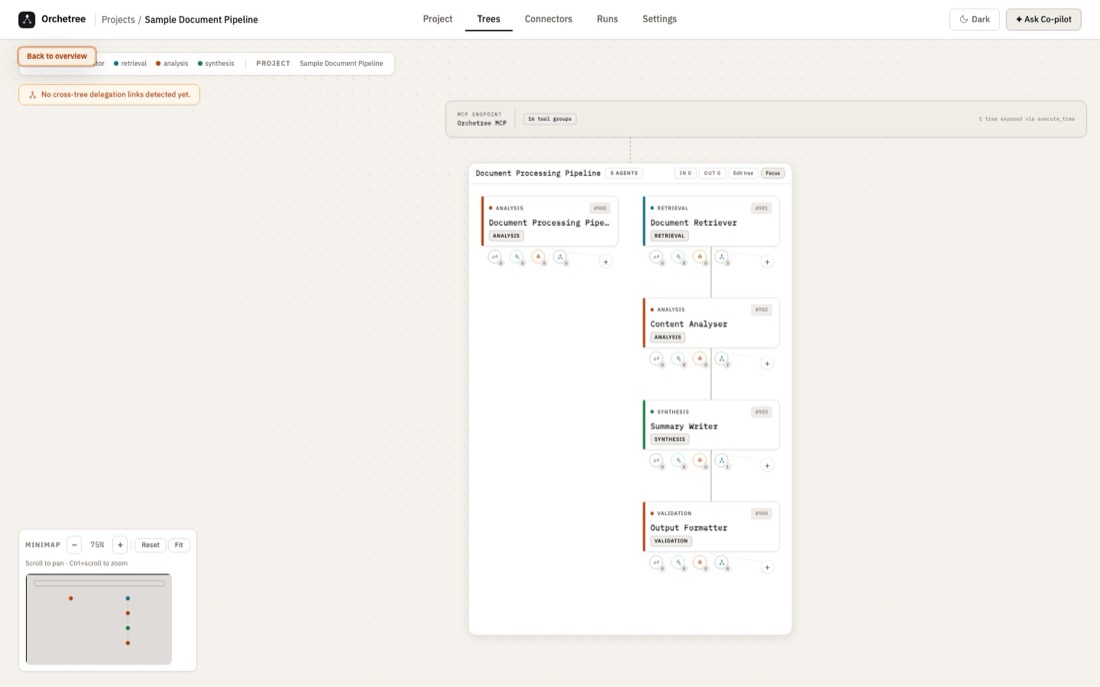Click blue branch icon under Document Retriever card

coord(721,257)
